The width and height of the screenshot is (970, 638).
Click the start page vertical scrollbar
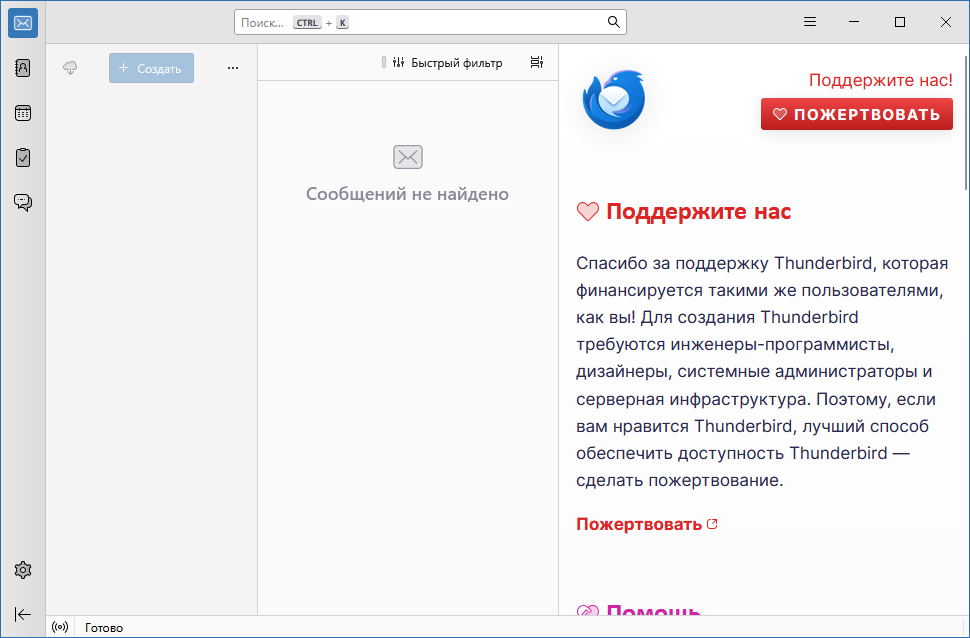pos(964,120)
